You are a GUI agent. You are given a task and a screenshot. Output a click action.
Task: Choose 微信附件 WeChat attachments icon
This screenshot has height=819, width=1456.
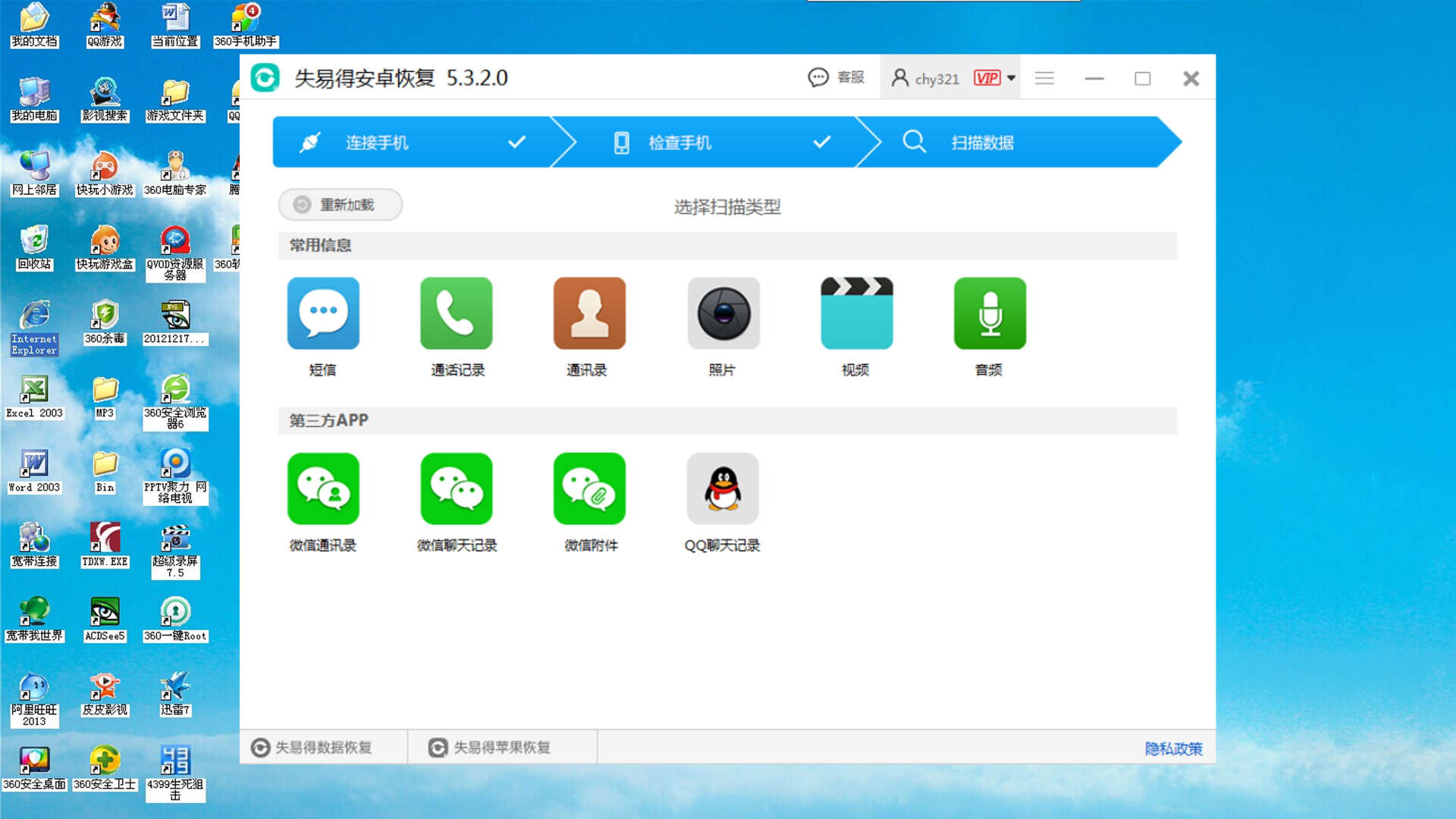tap(589, 488)
